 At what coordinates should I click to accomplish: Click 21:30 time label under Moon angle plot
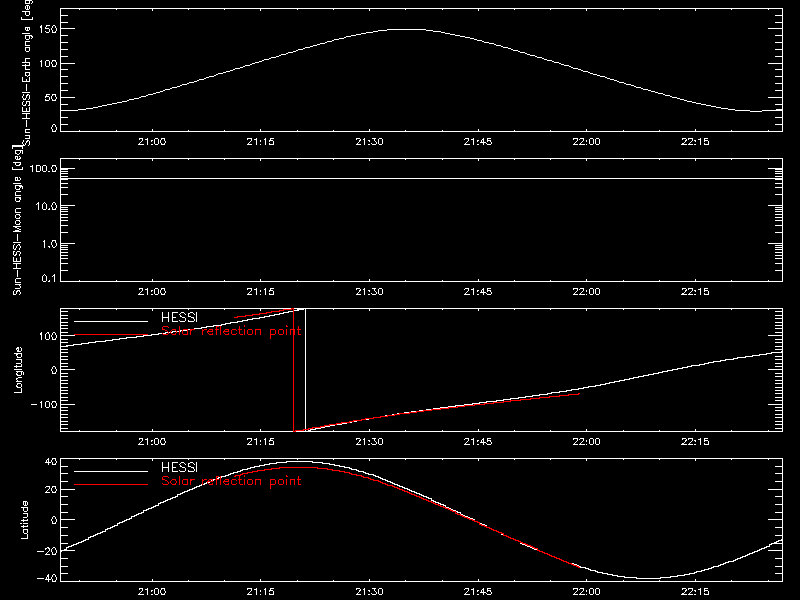(369, 291)
